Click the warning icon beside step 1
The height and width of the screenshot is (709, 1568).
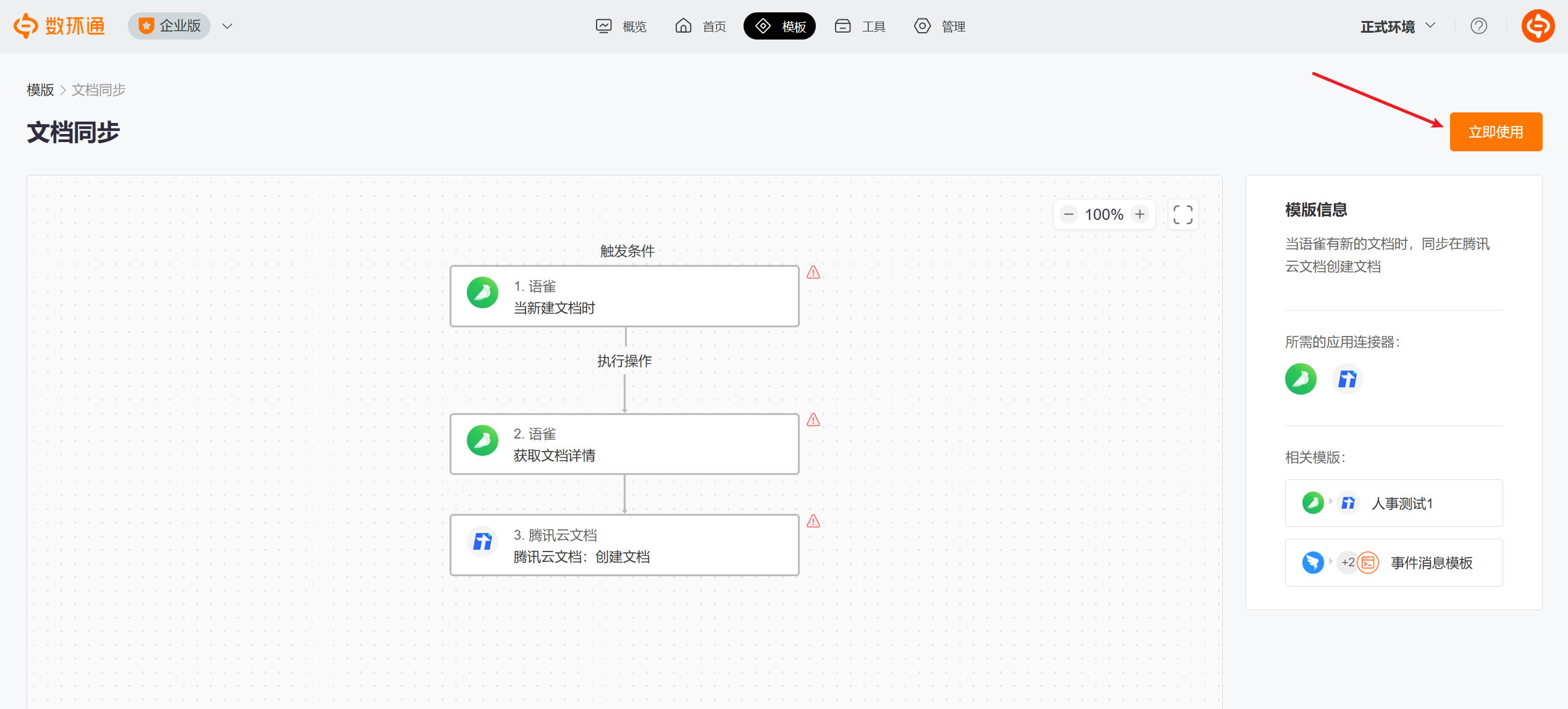coord(813,272)
